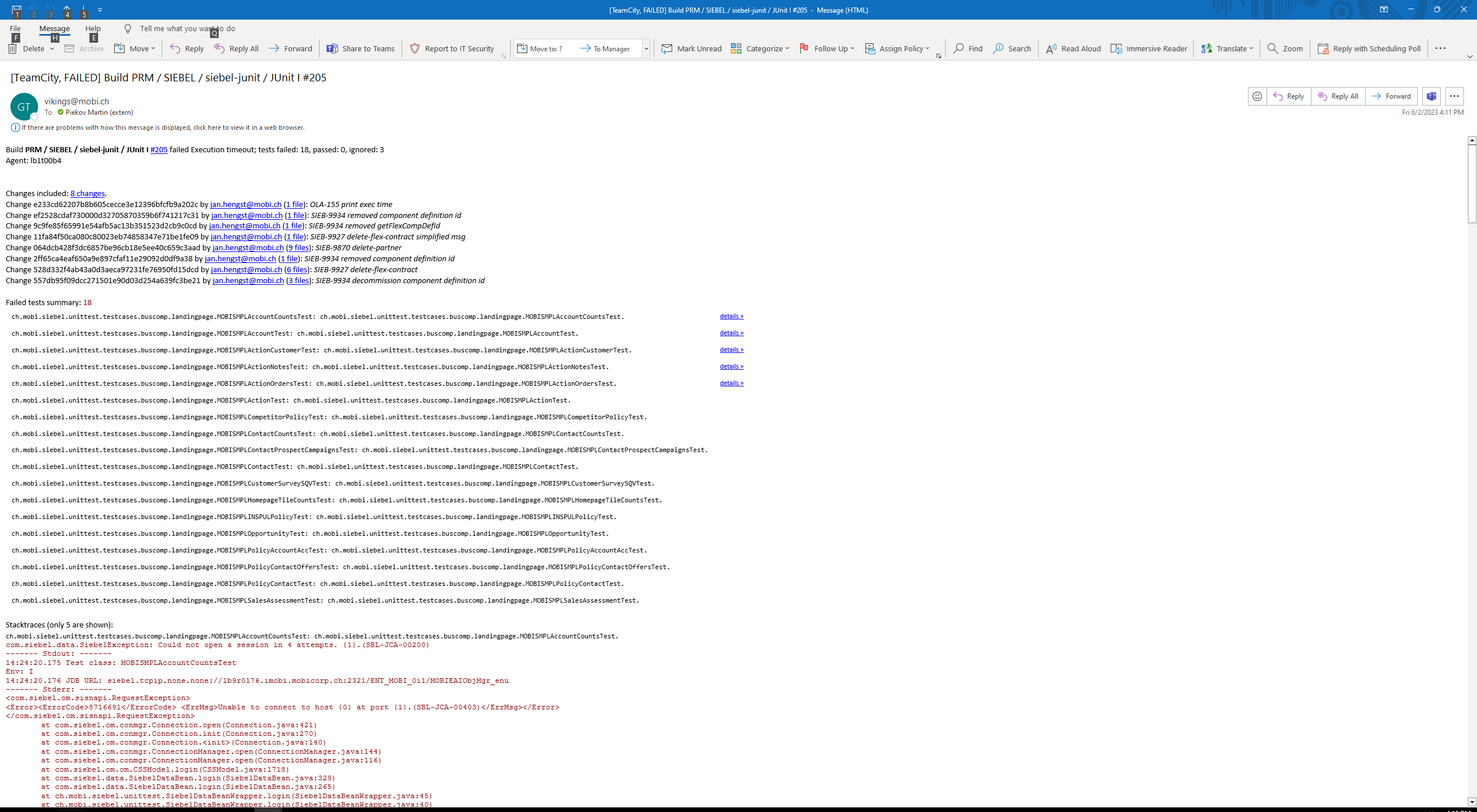Screen dimensions: 1477x812
Task: Open details for MOBISMPLActionCustomerTest
Action: pyautogui.click(x=732, y=349)
